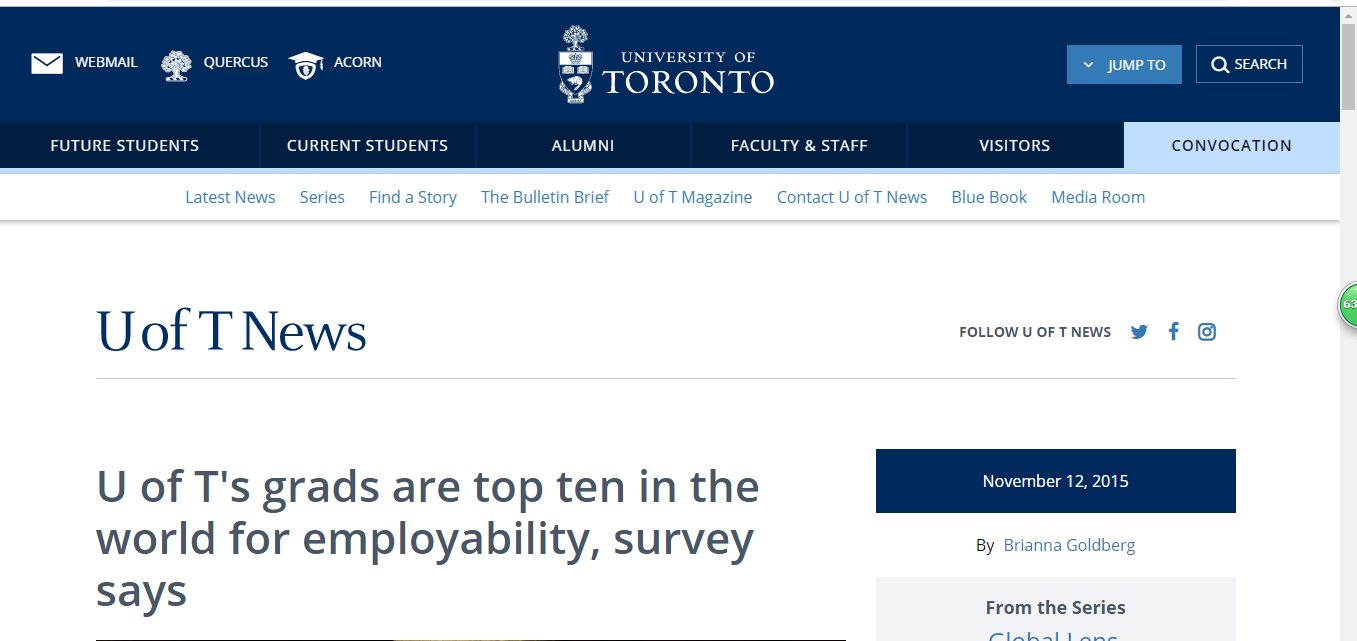Open U of T News Facebook page
This screenshot has height=641, width=1357.
point(1174,332)
